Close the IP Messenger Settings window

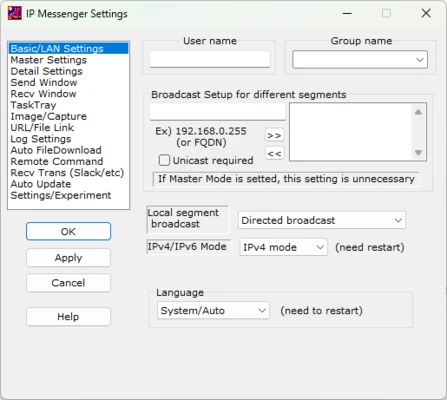426,13
